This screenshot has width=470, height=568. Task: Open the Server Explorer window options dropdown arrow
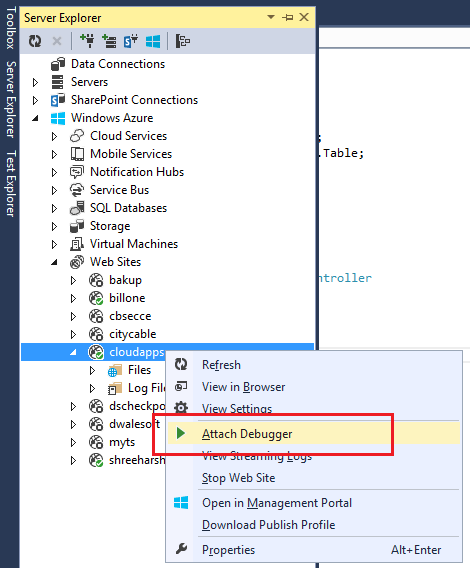coord(271,17)
